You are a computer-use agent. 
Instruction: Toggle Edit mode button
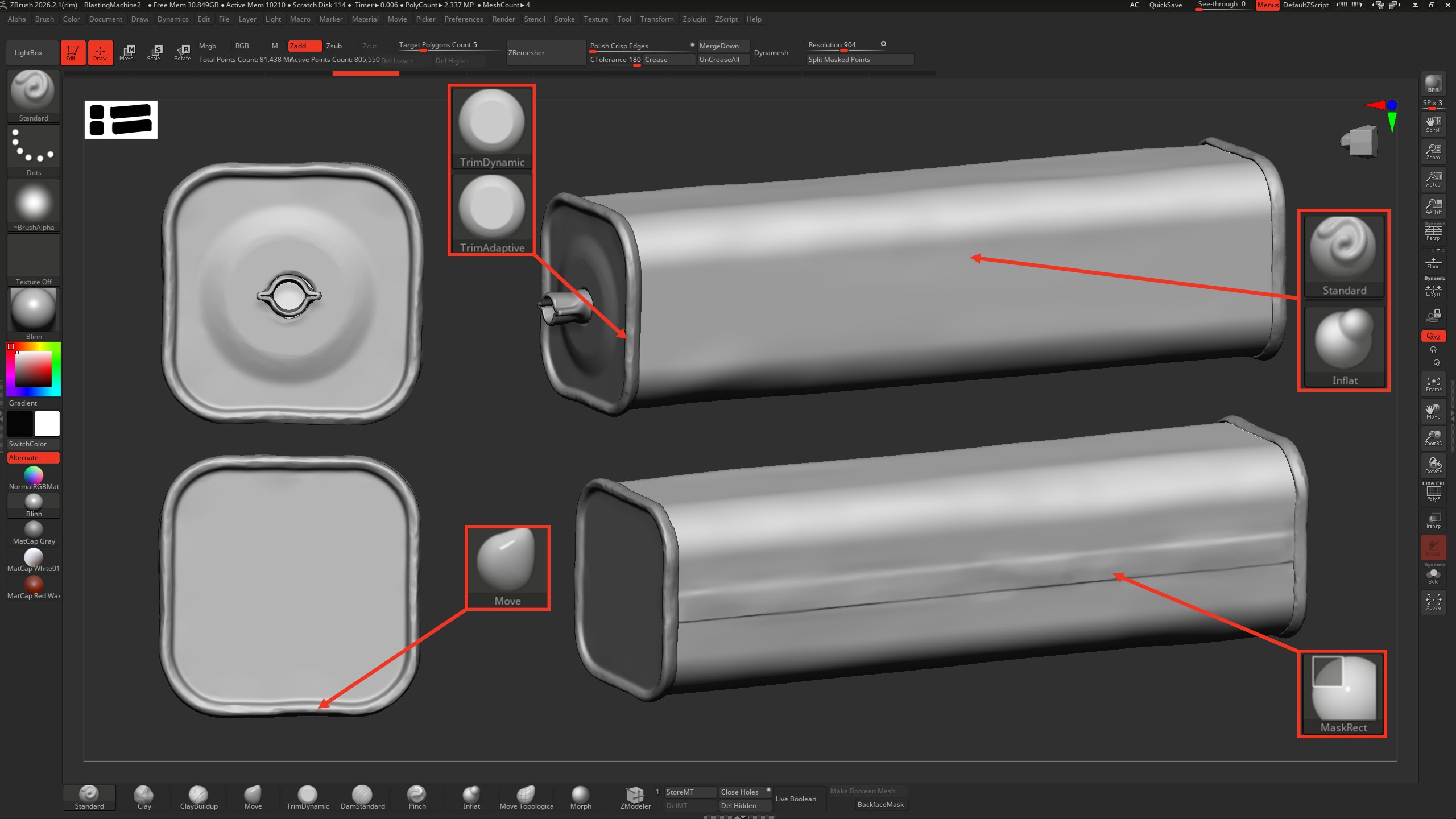[72, 52]
